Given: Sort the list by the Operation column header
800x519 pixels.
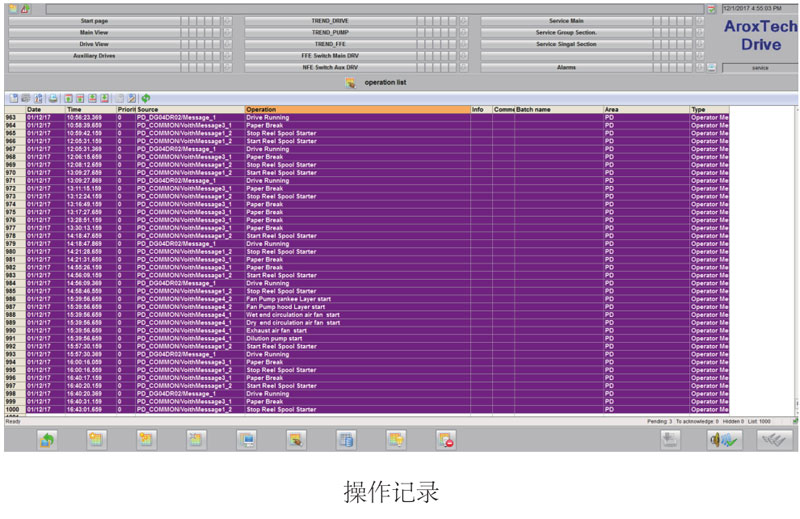Looking at the screenshot, I should pos(356,109).
